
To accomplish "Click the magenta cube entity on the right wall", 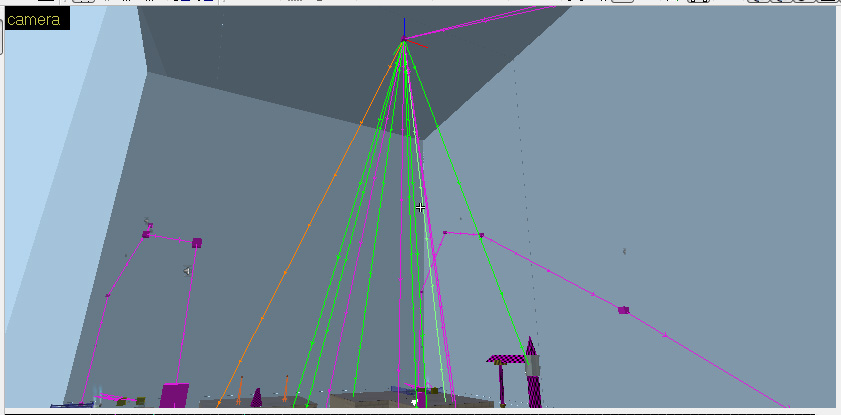I will point(623,311).
